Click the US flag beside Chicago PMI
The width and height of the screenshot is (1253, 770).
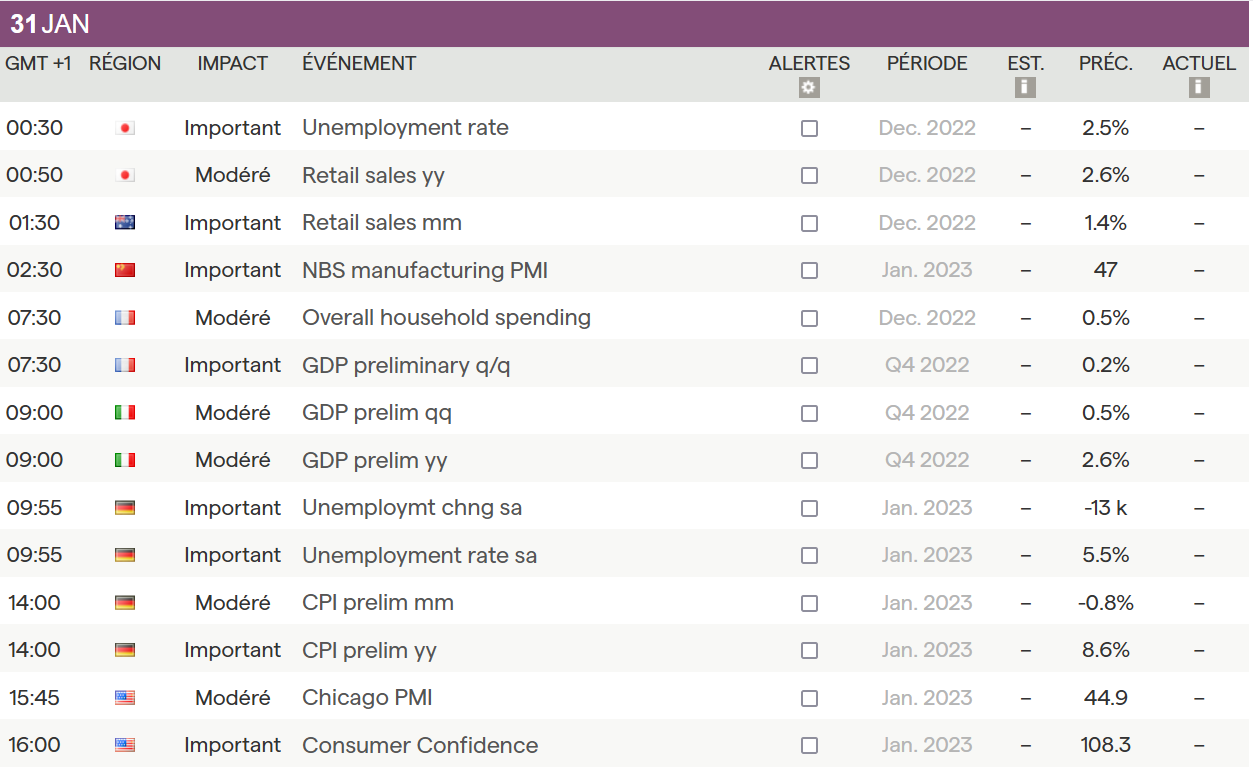click(x=125, y=698)
